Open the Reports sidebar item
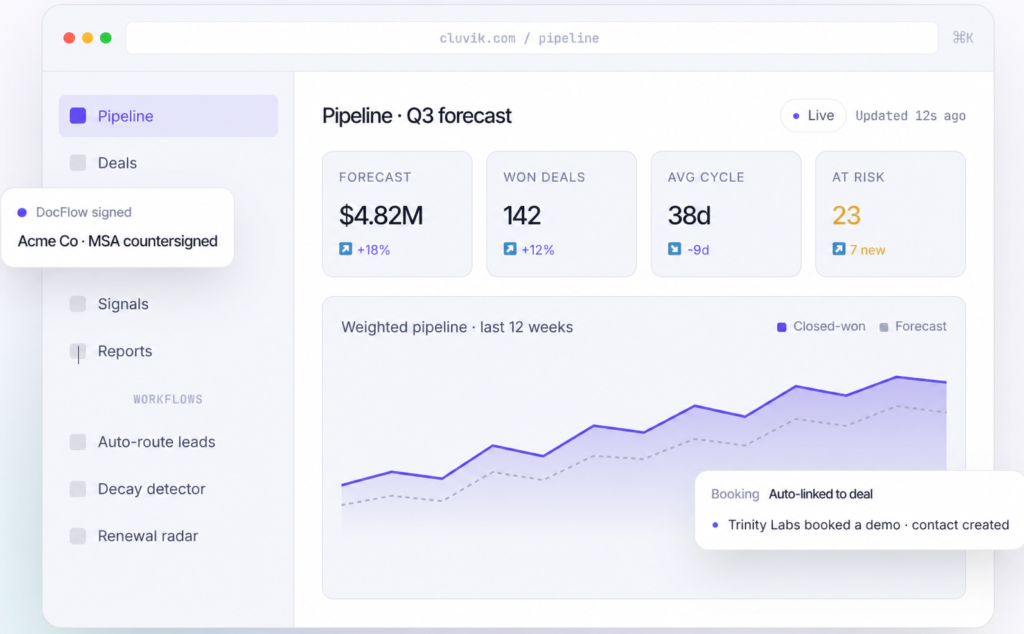 (168, 351)
